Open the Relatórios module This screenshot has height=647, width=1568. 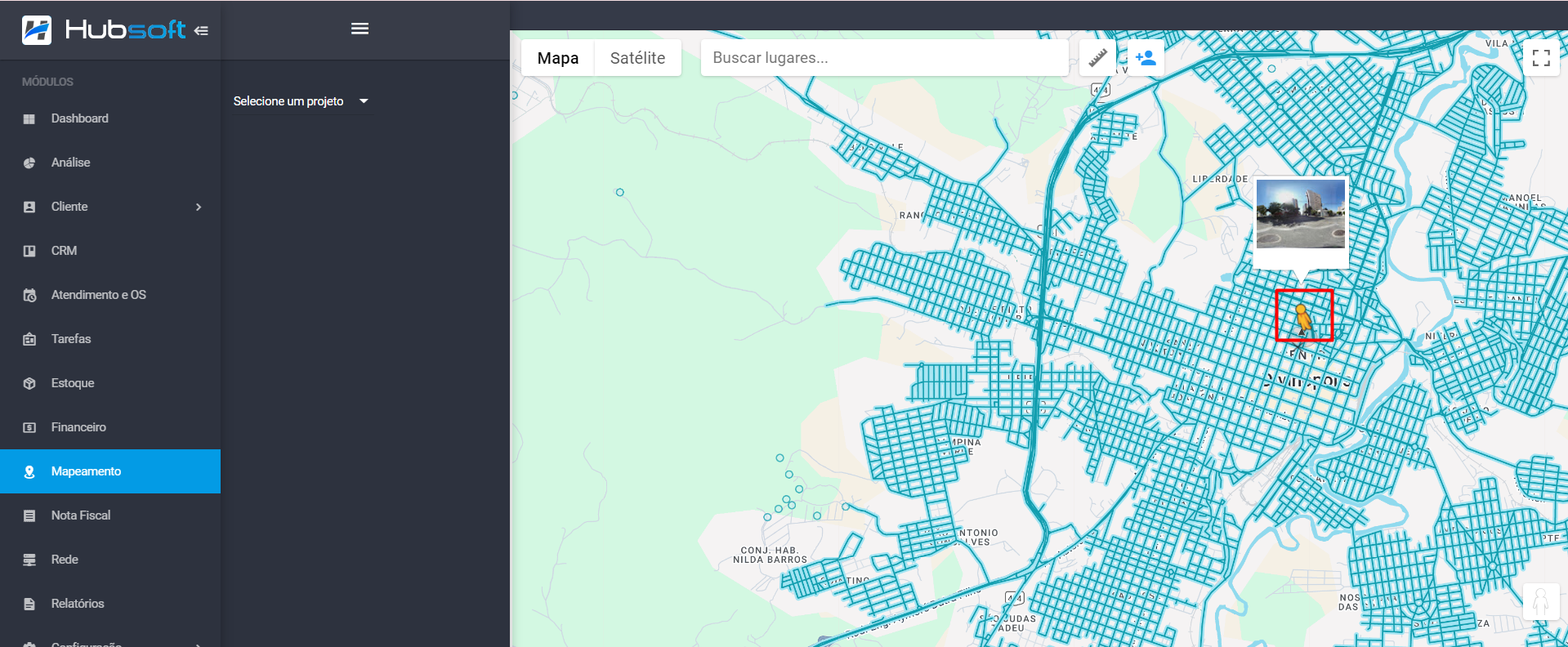click(110, 604)
